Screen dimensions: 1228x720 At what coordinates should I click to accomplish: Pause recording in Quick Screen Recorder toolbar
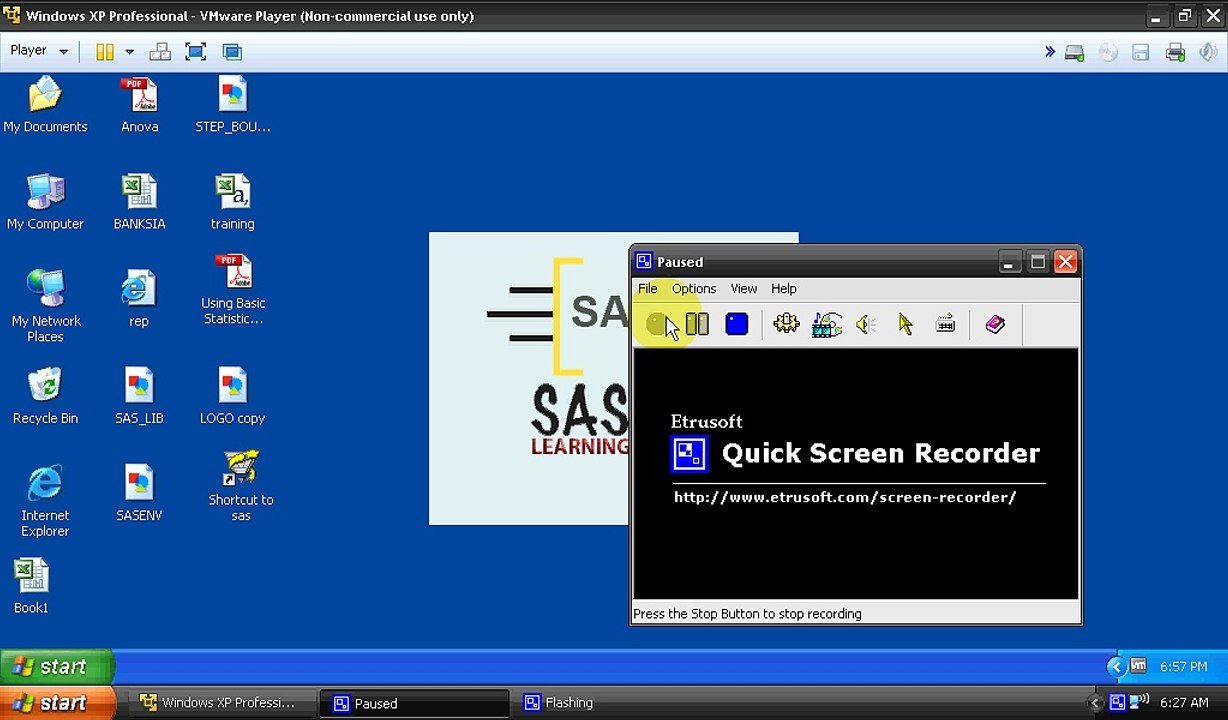pyautogui.click(x=697, y=324)
